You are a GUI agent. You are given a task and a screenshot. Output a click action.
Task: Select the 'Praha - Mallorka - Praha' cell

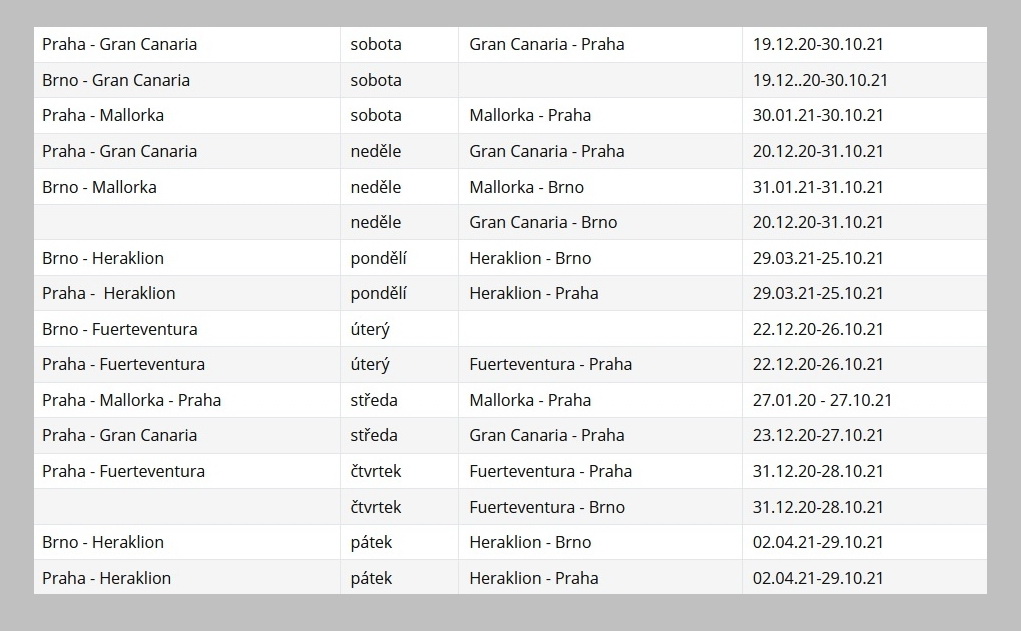click(x=187, y=400)
